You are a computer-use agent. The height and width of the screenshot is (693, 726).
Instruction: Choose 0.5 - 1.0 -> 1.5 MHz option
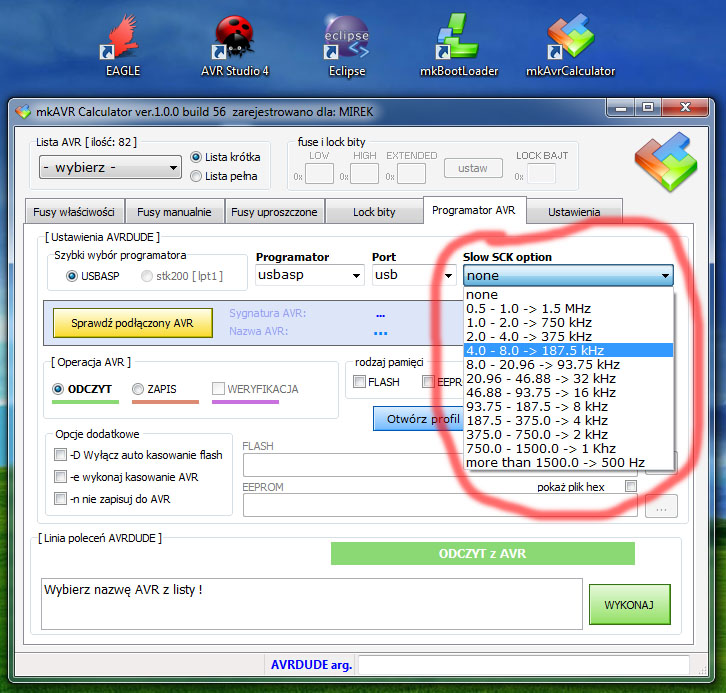click(568, 308)
